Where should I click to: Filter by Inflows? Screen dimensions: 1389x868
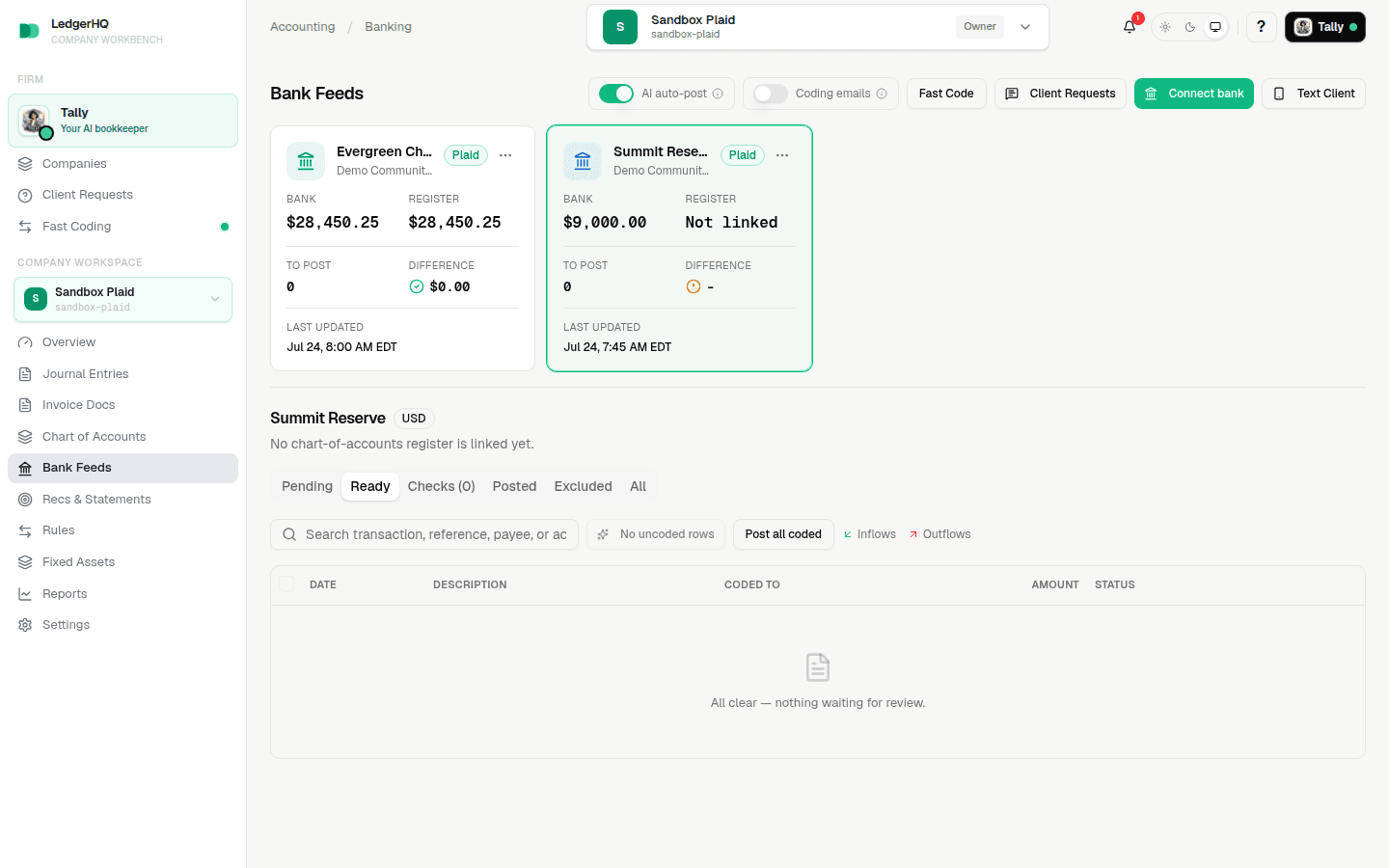tap(870, 534)
